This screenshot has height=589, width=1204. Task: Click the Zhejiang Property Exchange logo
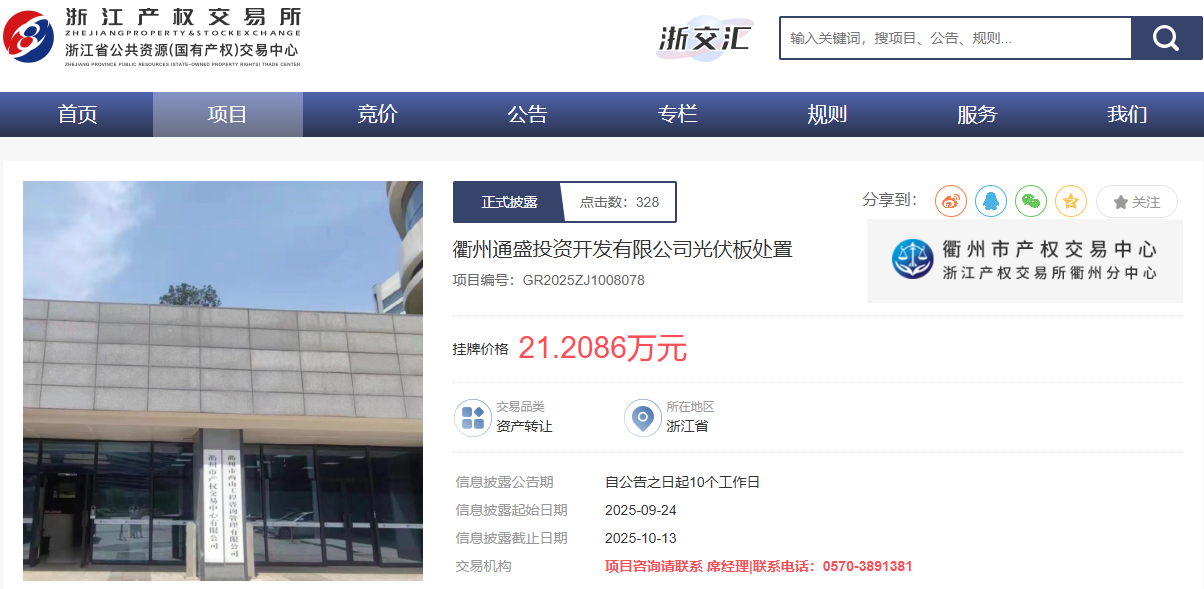click(x=152, y=36)
